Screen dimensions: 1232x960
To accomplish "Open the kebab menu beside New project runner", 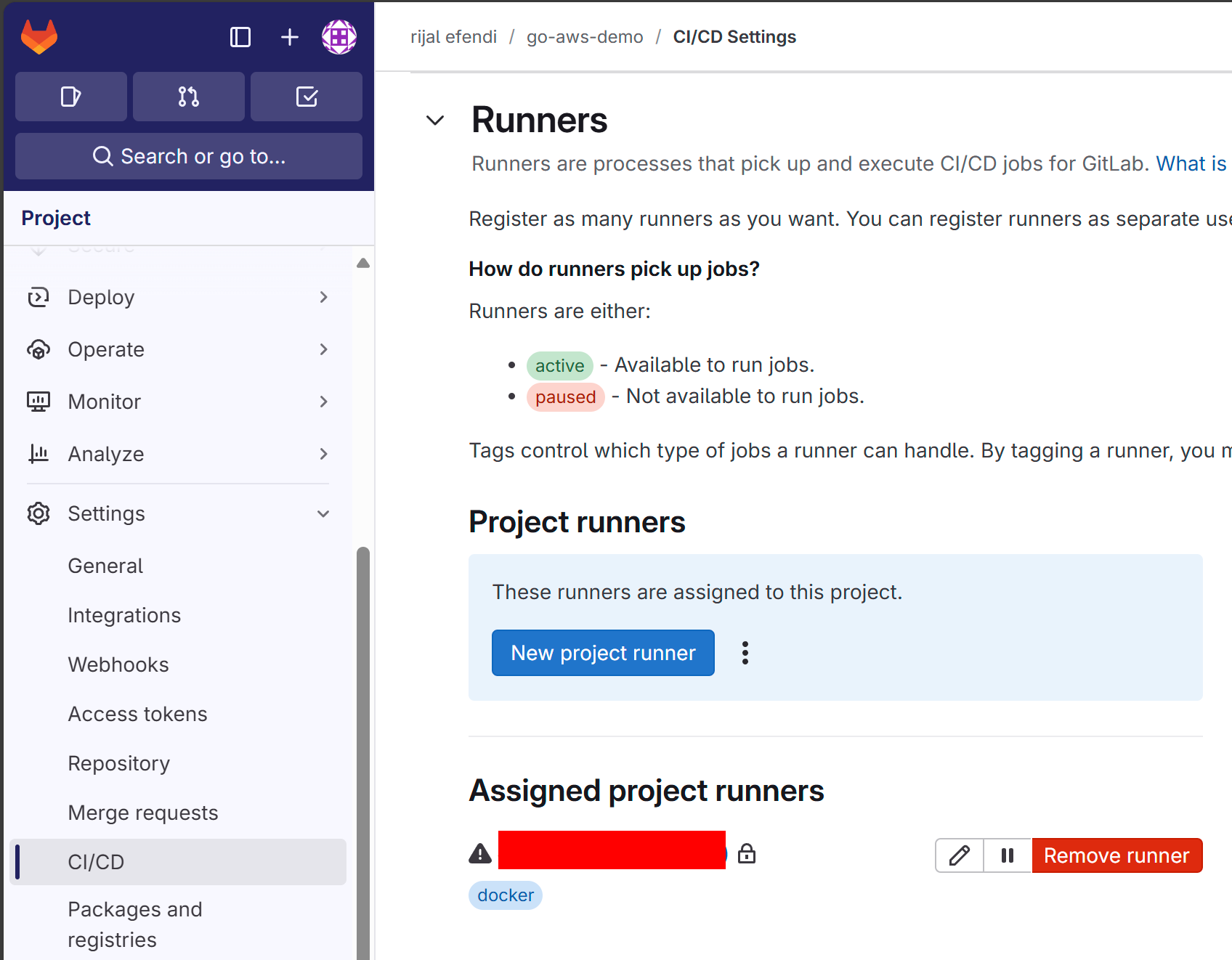I will tap(745, 652).
